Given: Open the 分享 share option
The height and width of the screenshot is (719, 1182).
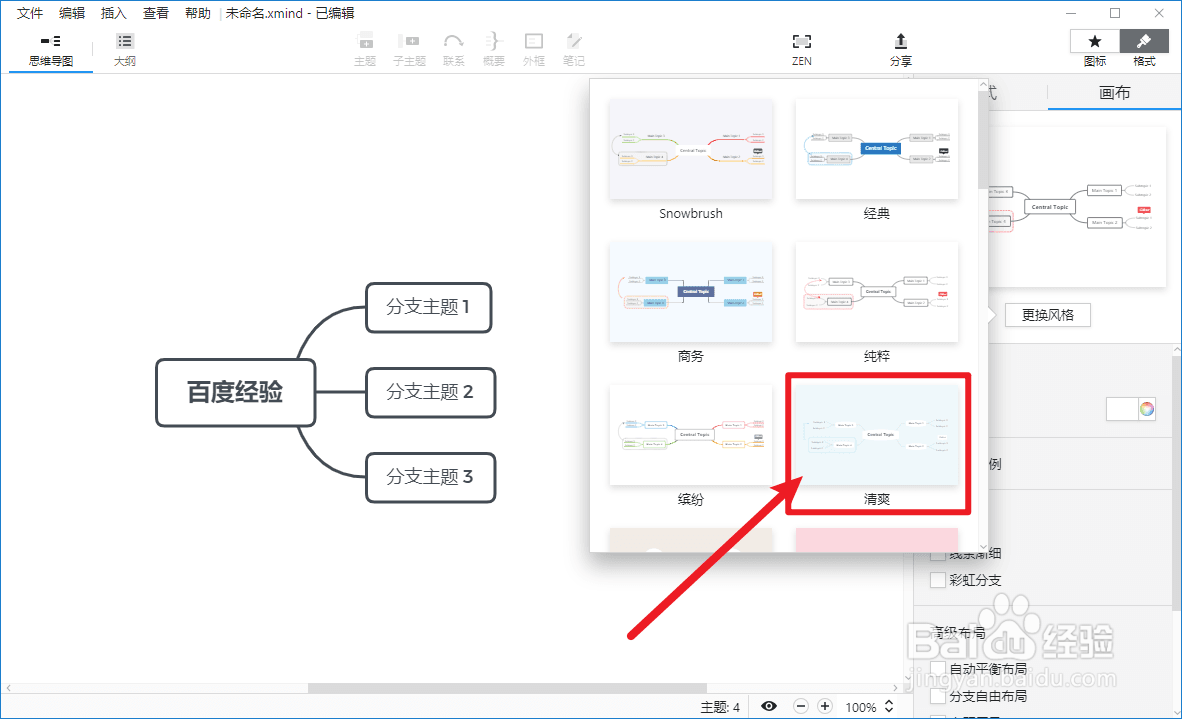Looking at the screenshot, I should 901,50.
